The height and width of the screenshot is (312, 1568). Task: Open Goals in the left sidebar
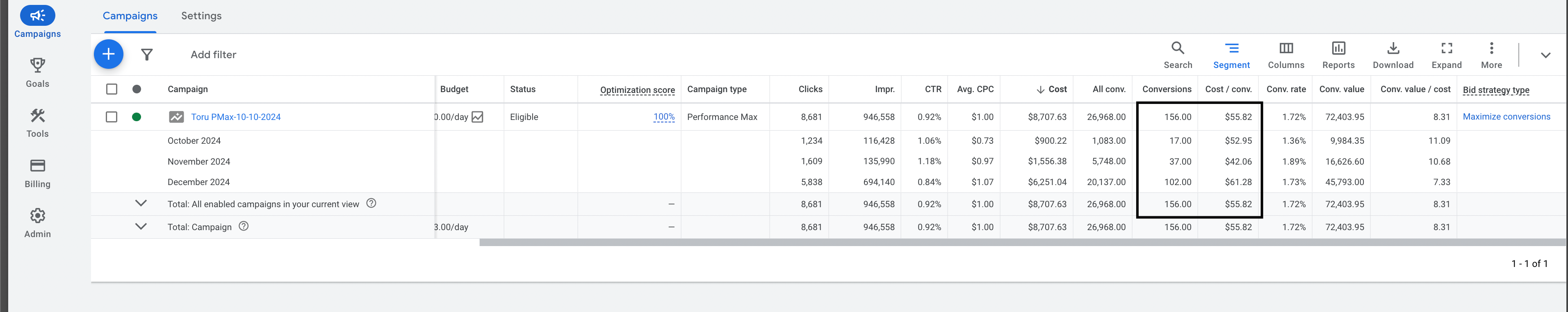pyautogui.click(x=37, y=72)
